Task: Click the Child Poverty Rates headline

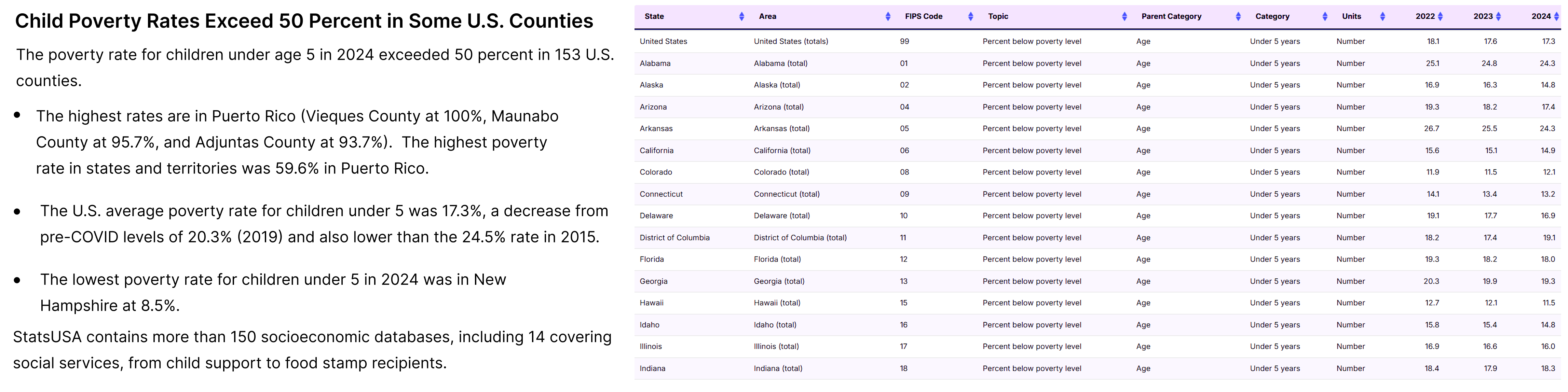Action: [304, 21]
